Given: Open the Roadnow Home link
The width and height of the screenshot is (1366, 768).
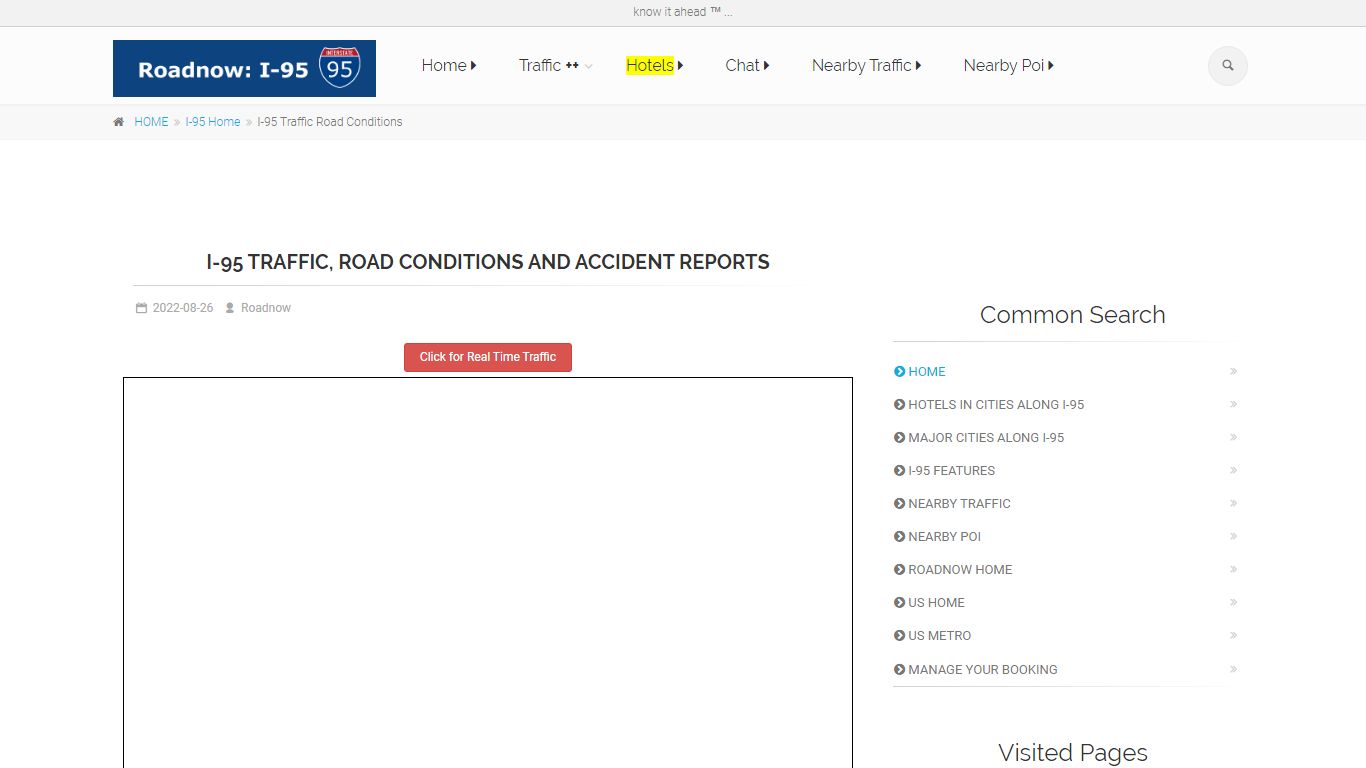Looking at the screenshot, I should (x=960, y=569).
